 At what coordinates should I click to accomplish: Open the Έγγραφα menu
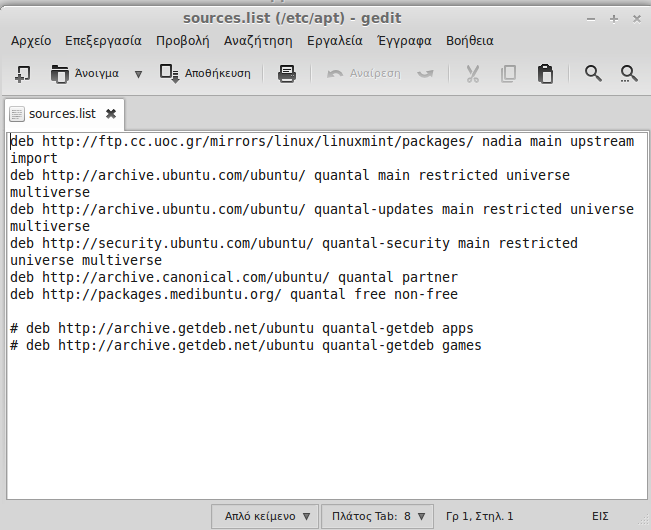point(404,41)
